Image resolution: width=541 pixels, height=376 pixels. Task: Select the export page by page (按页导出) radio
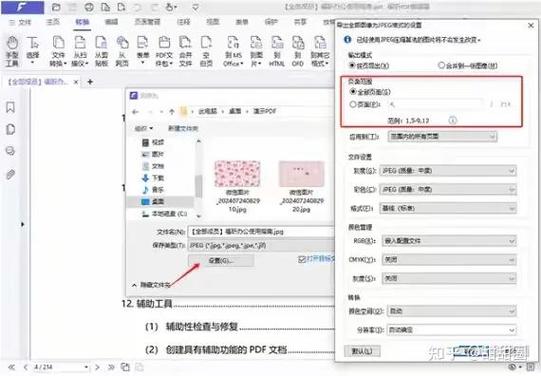coord(352,65)
